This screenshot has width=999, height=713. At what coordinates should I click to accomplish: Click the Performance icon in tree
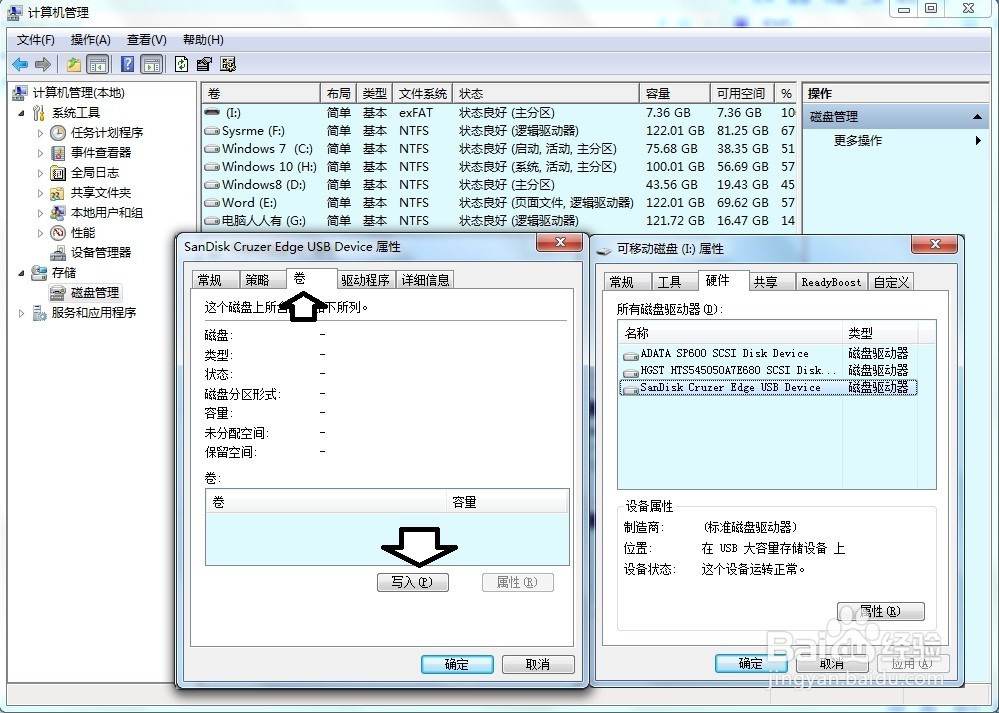[58, 233]
